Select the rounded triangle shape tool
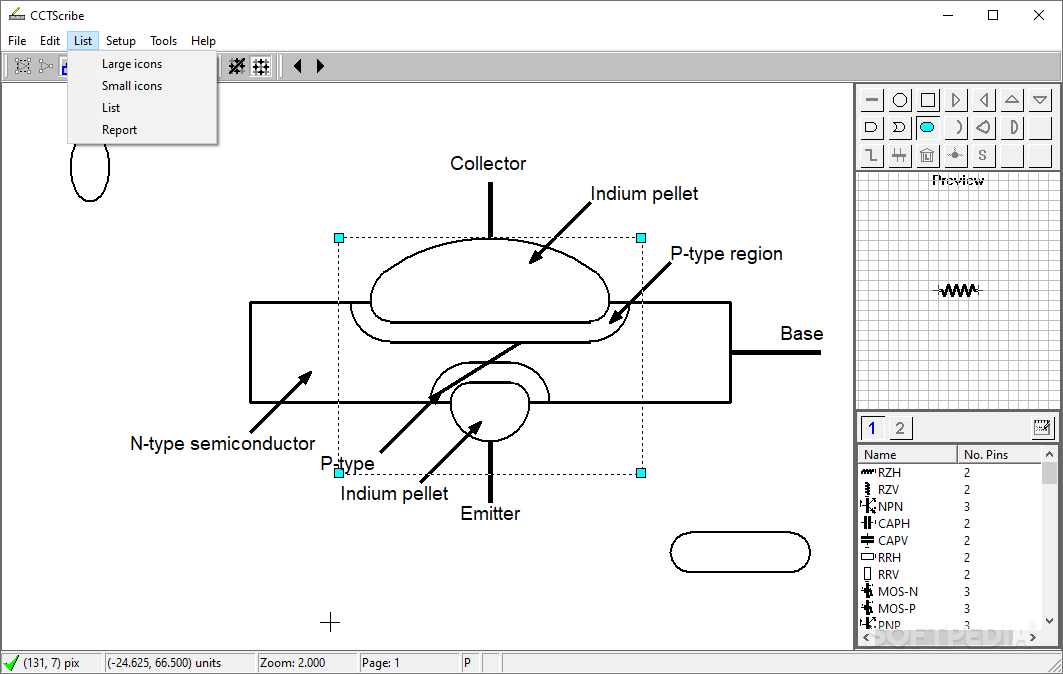 coord(983,127)
